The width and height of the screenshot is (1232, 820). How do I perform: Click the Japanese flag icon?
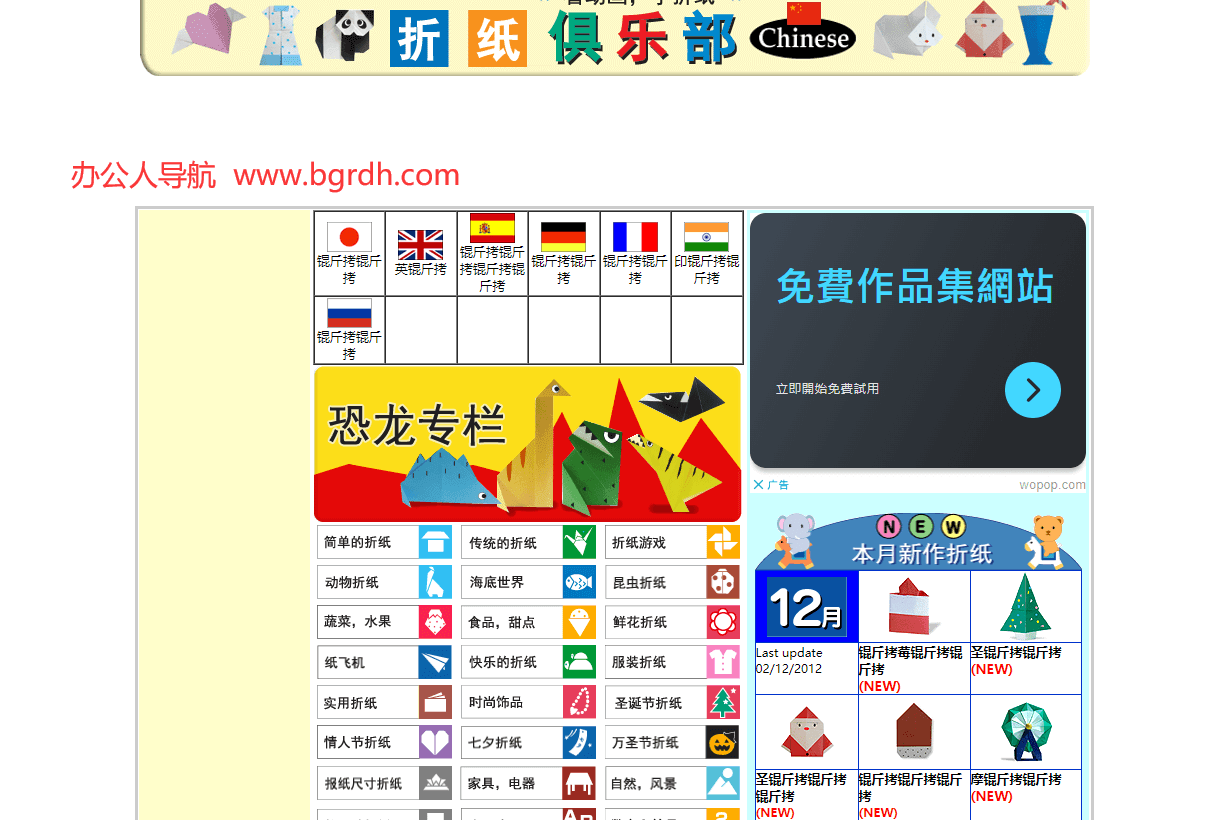point(349,237)
